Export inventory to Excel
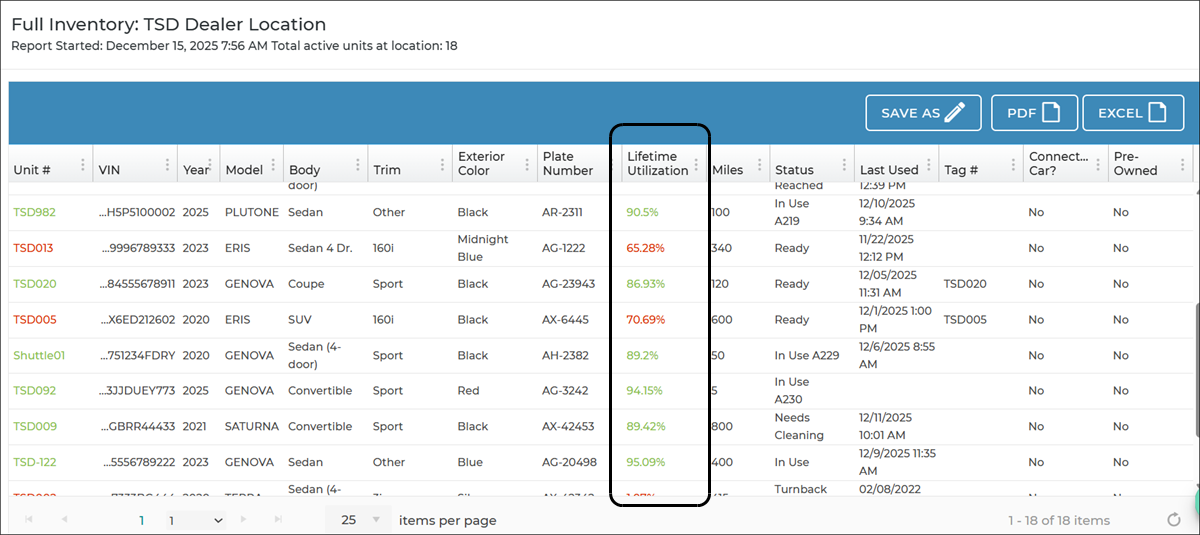The width and height of the screenshot is (1200, 535). click(x=1132, y=113)
